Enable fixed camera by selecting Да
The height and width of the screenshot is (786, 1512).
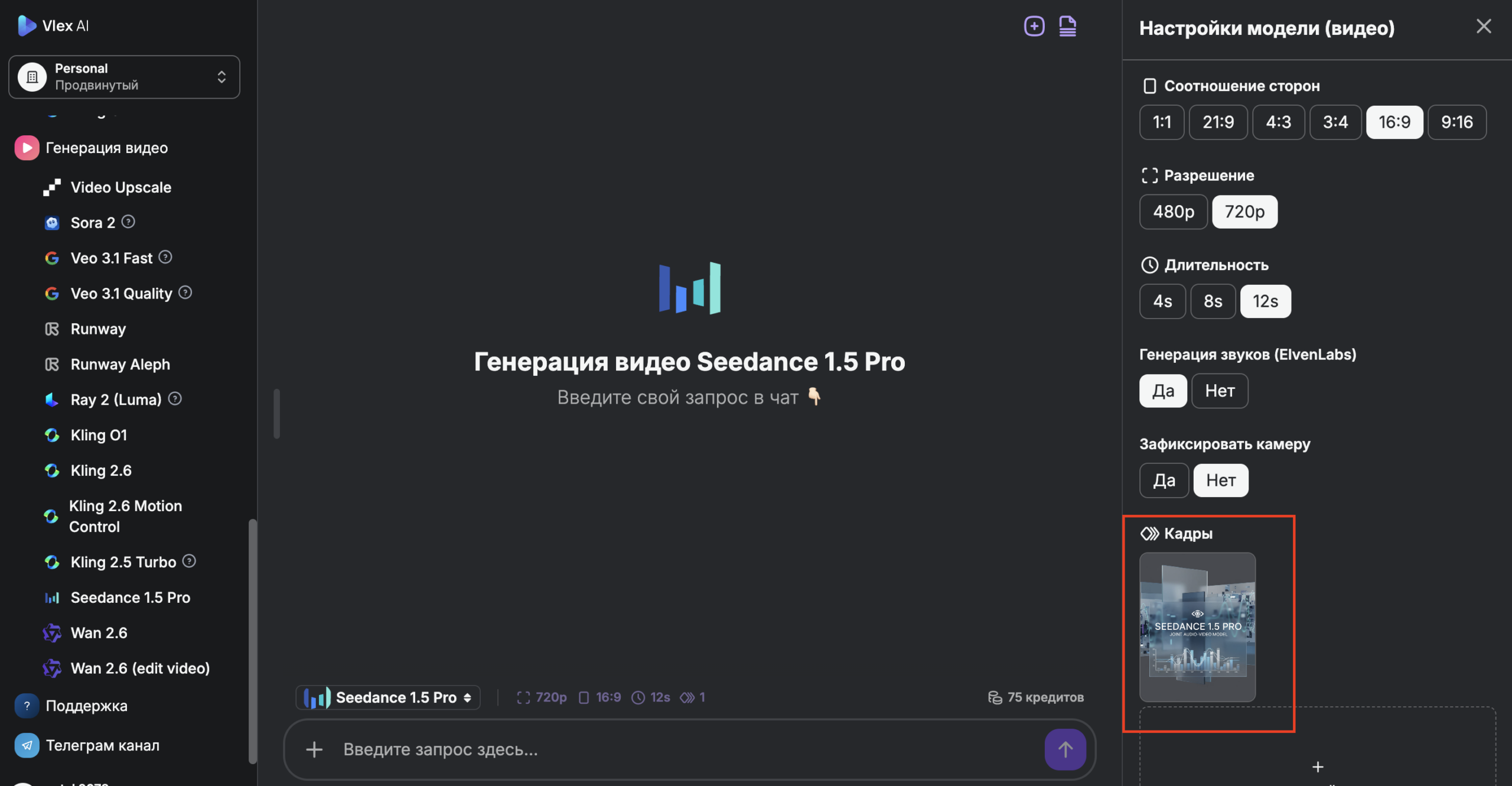(x=1164, y=480)
